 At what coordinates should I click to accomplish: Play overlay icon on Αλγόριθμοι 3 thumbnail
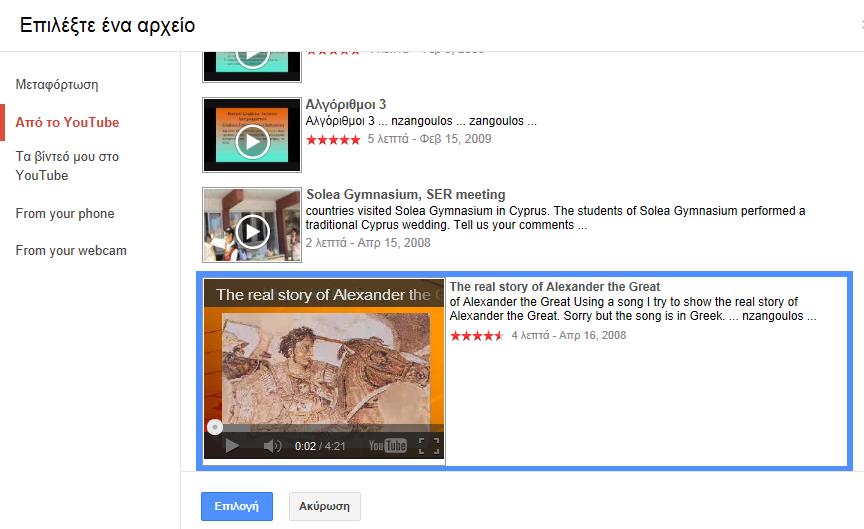point(252,142)
